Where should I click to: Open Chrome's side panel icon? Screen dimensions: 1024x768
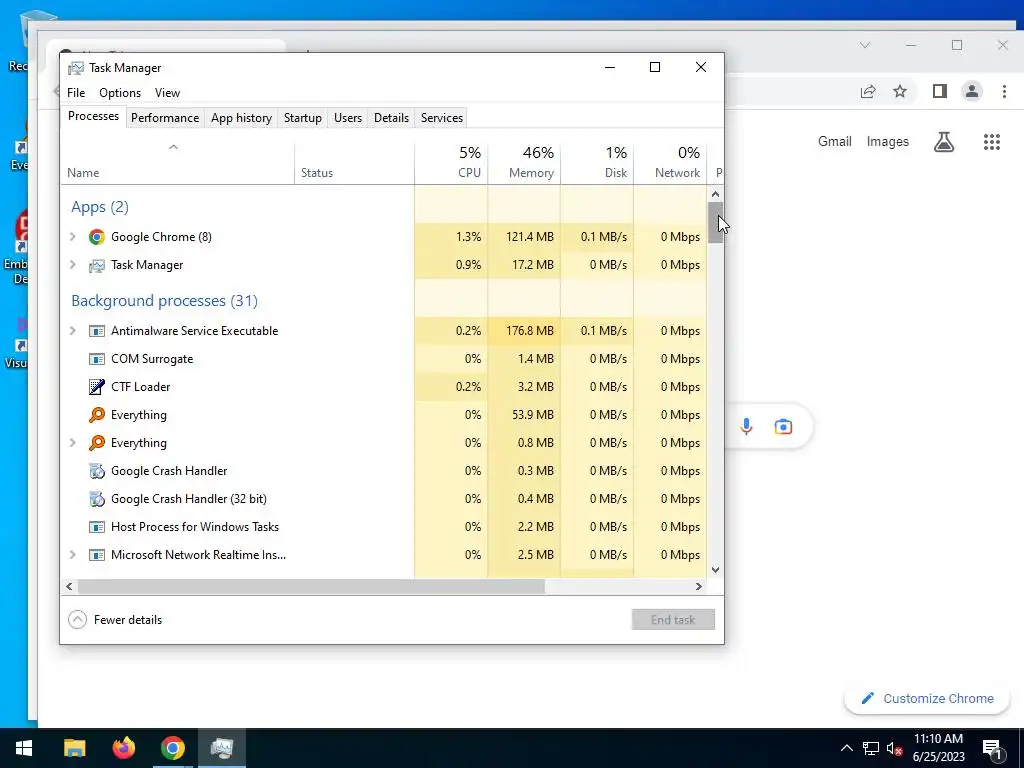coord(940,91)
